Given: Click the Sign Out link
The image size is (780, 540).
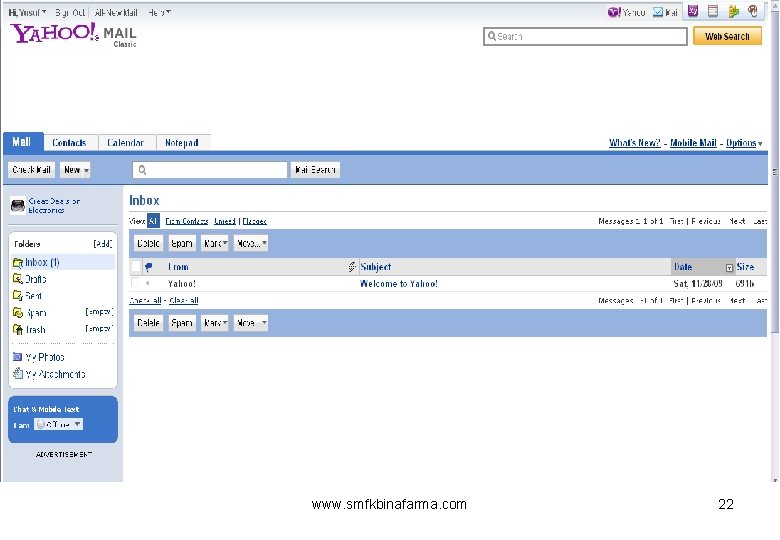Looking at the screenshot, I should point(70,12).
